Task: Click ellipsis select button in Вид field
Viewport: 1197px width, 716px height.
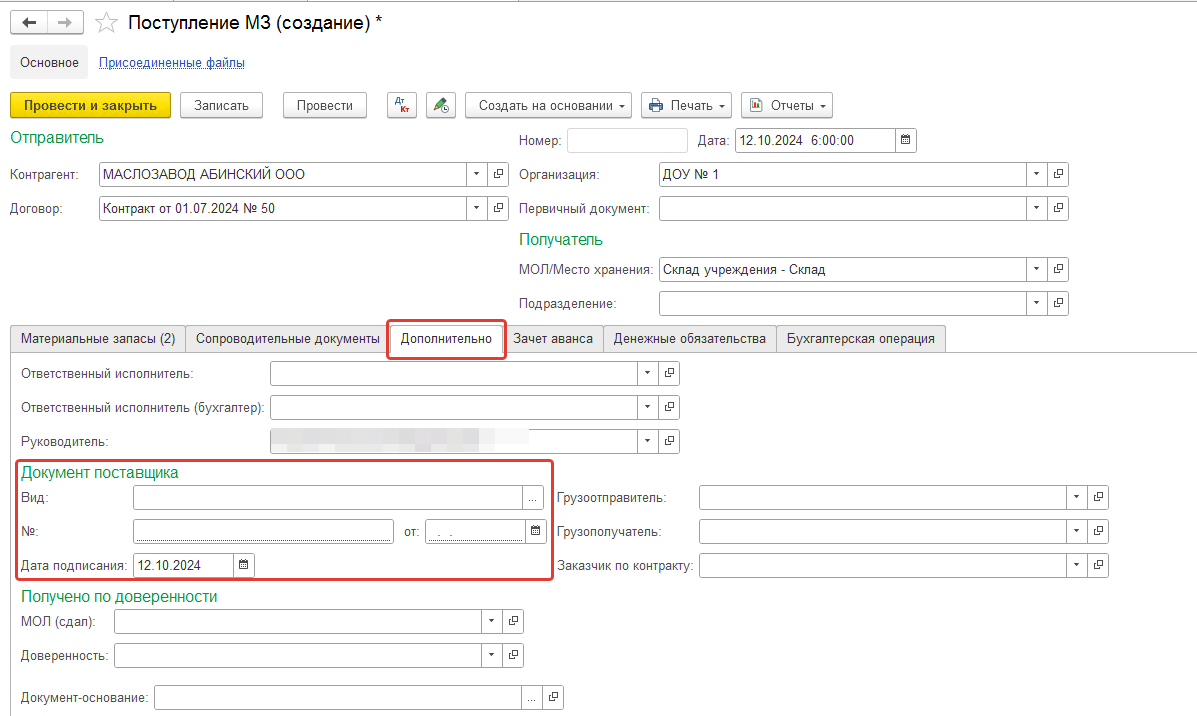Action: coord(533,497)
